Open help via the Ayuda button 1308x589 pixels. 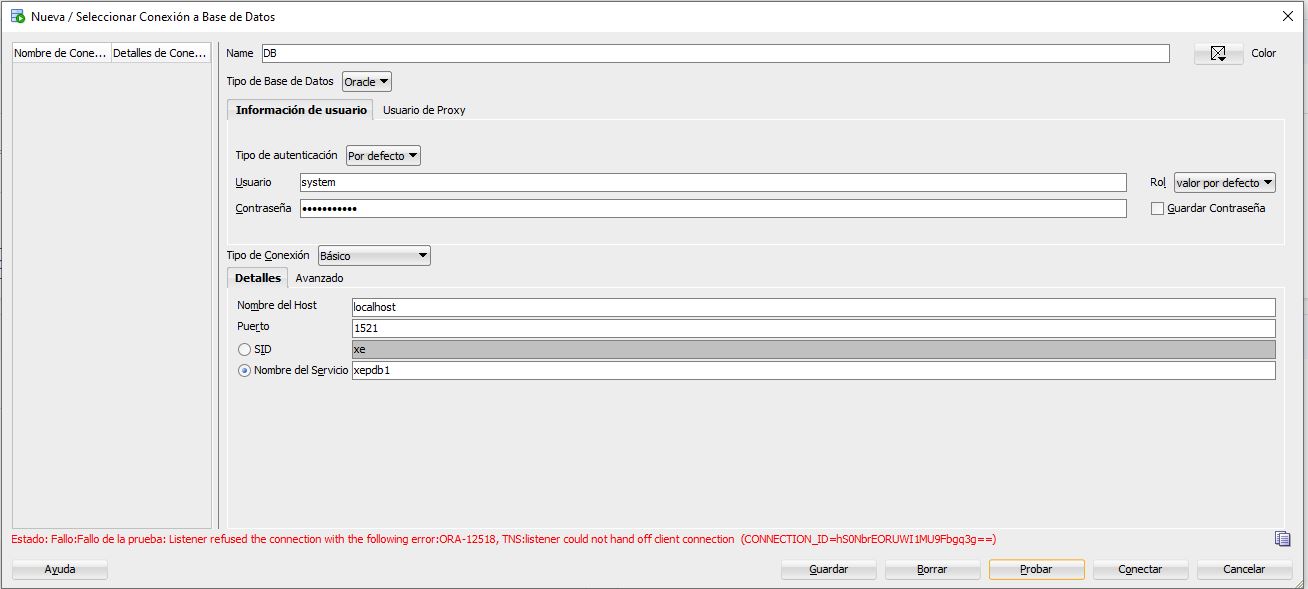point(60,569)
